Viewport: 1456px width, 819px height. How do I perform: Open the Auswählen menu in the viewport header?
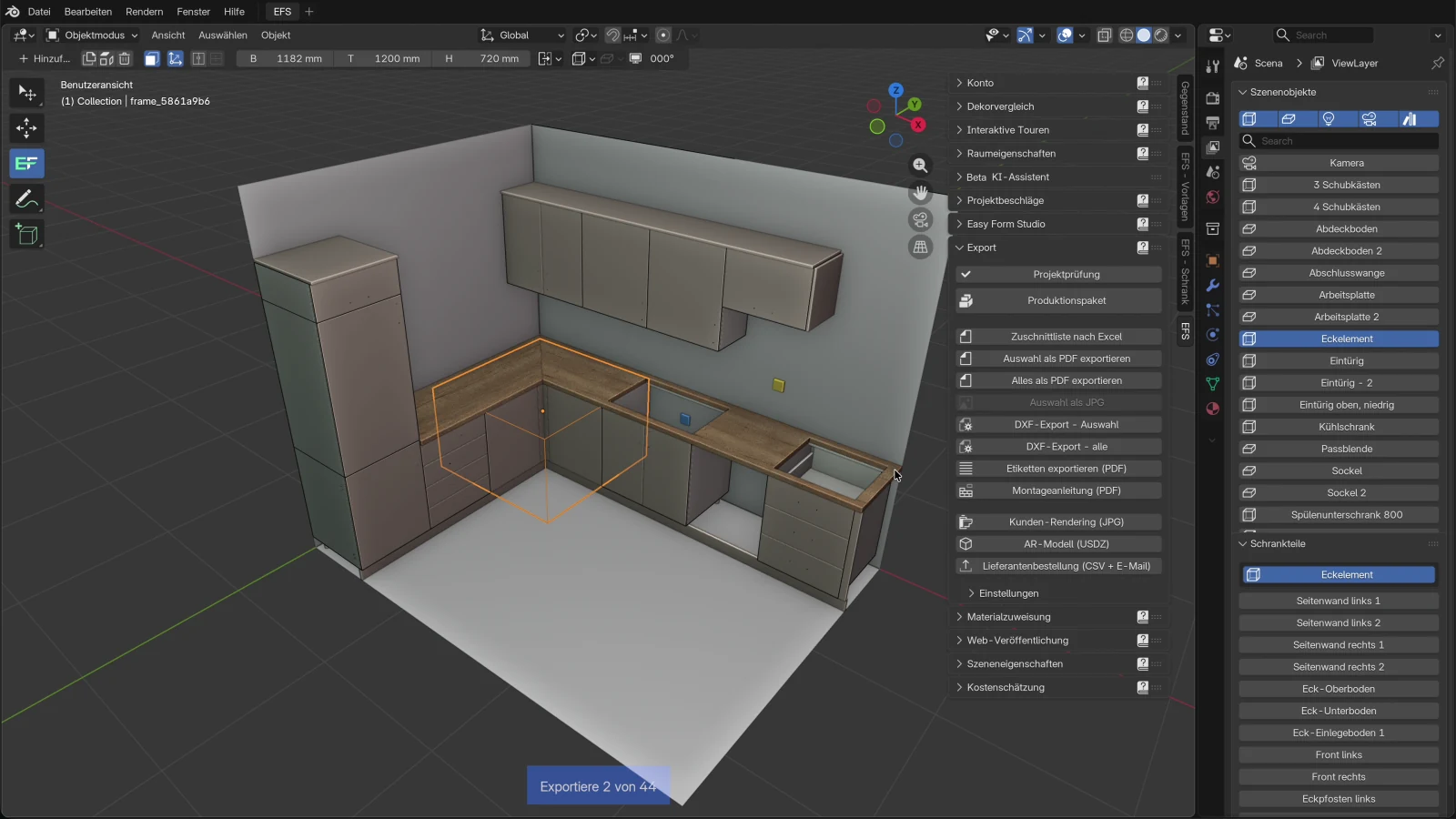point(223,35)
